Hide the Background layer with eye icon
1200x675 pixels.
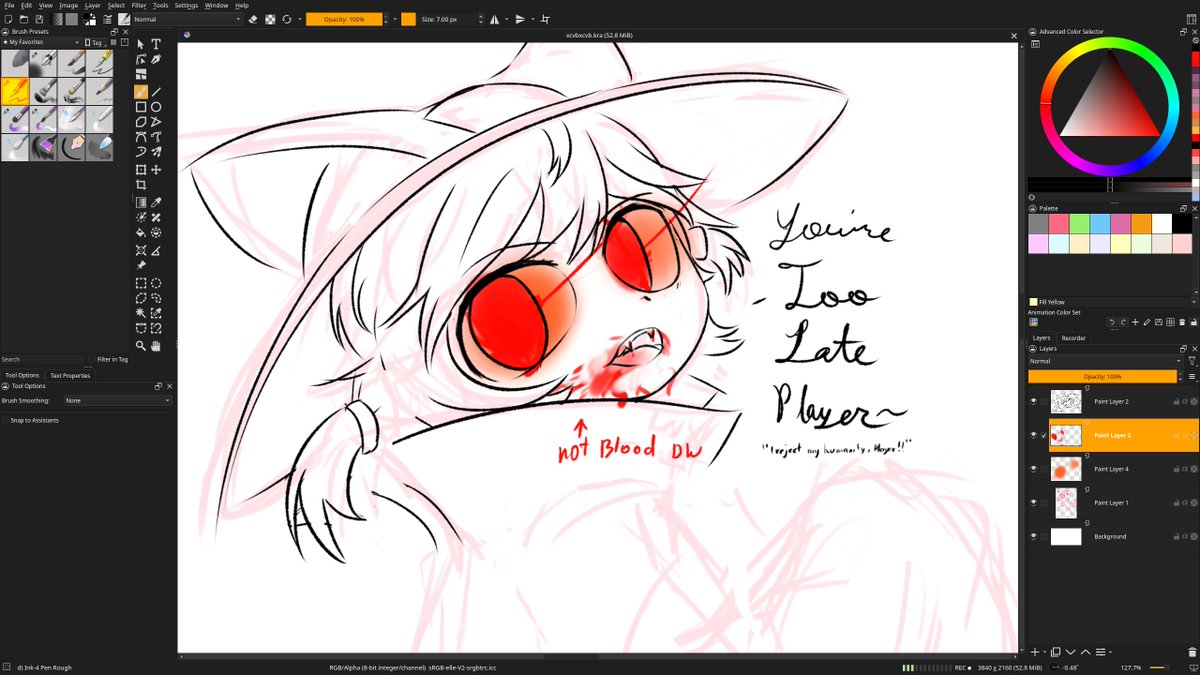[1034, 536]
